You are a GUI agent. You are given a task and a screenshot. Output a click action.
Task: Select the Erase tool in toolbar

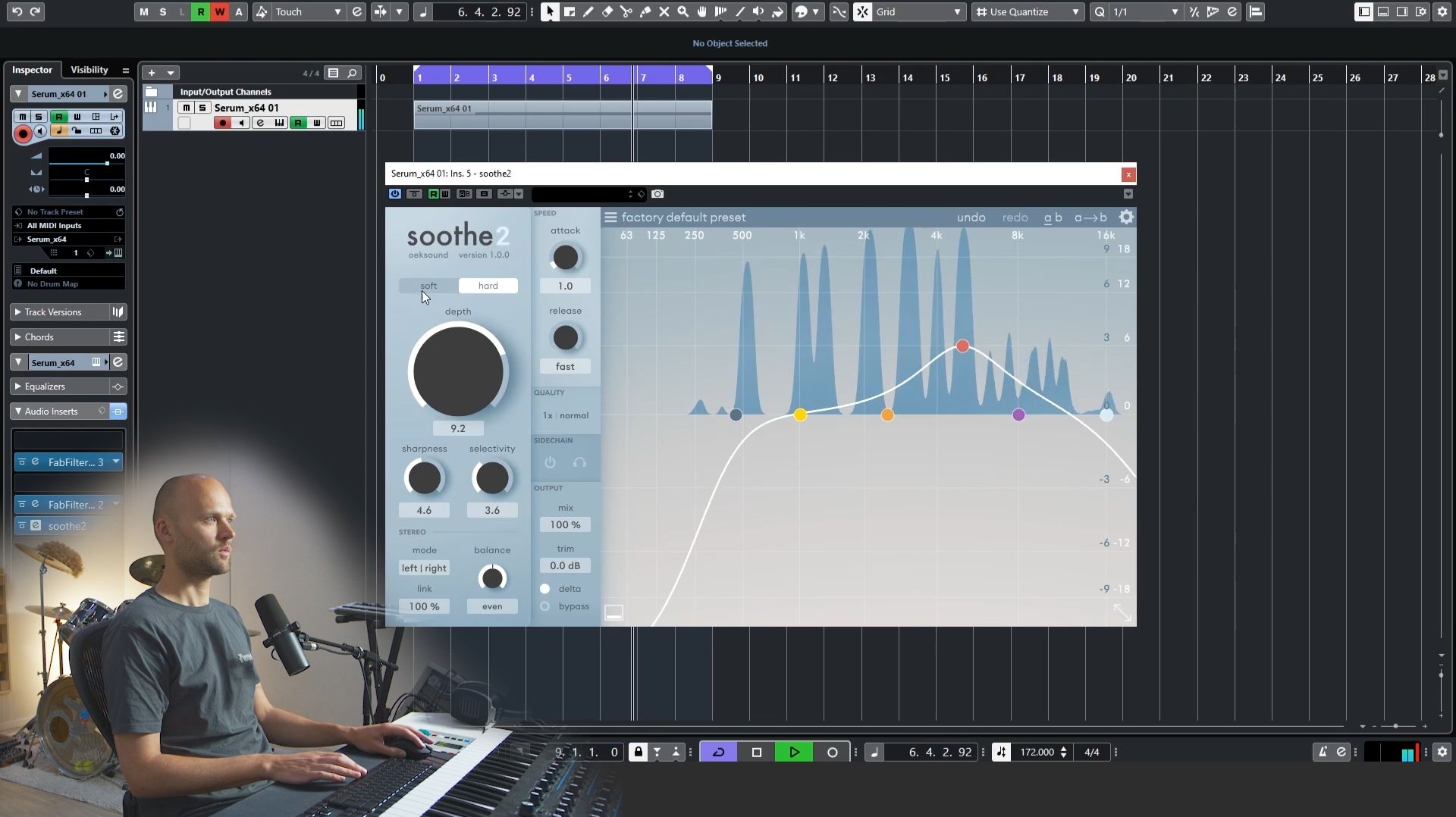[x=607, y=11]
